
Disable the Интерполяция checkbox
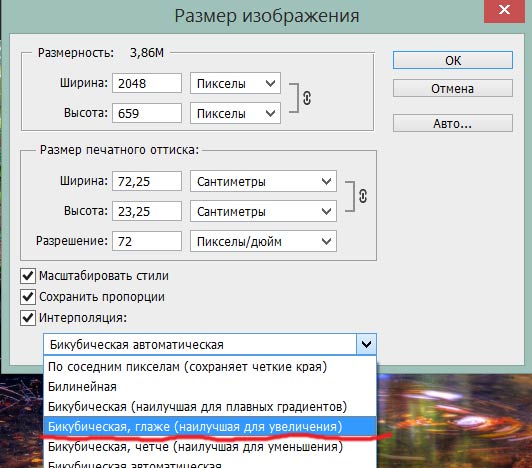[28, 318]
